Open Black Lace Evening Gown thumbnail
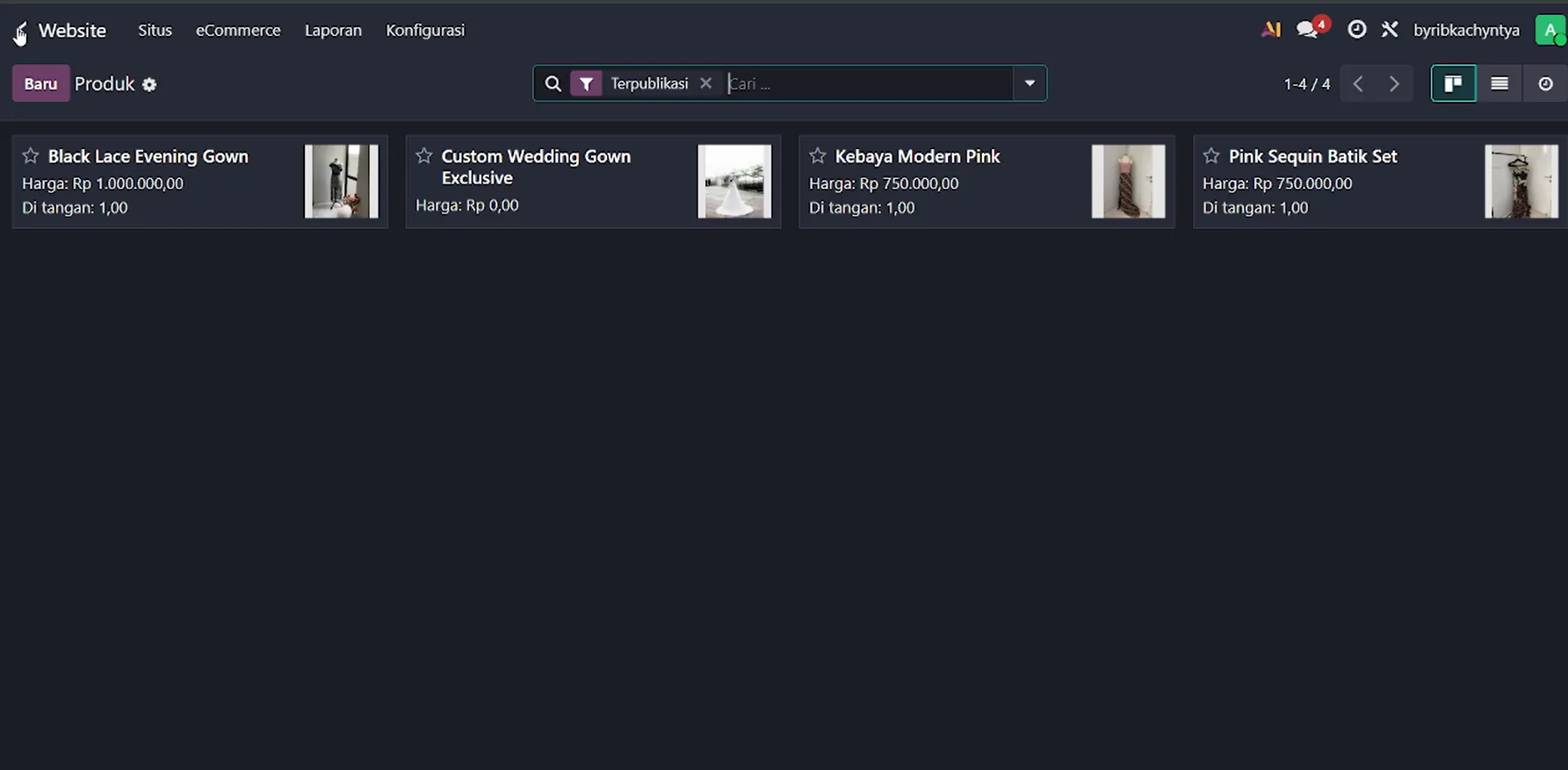The width and height of the screenshot is (1568, 770). 341,181
